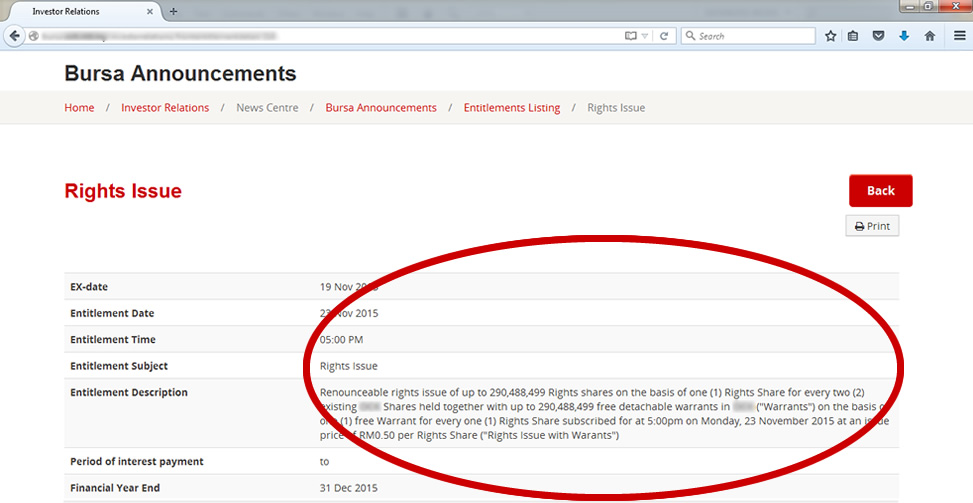Toggle reader view in the address bar

pos(631,36)
